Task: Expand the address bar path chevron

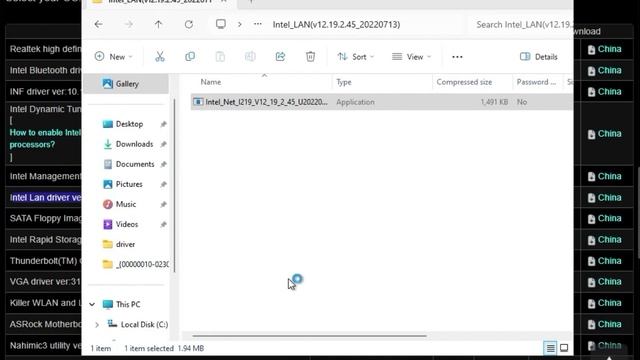Action: pos(240,24)
